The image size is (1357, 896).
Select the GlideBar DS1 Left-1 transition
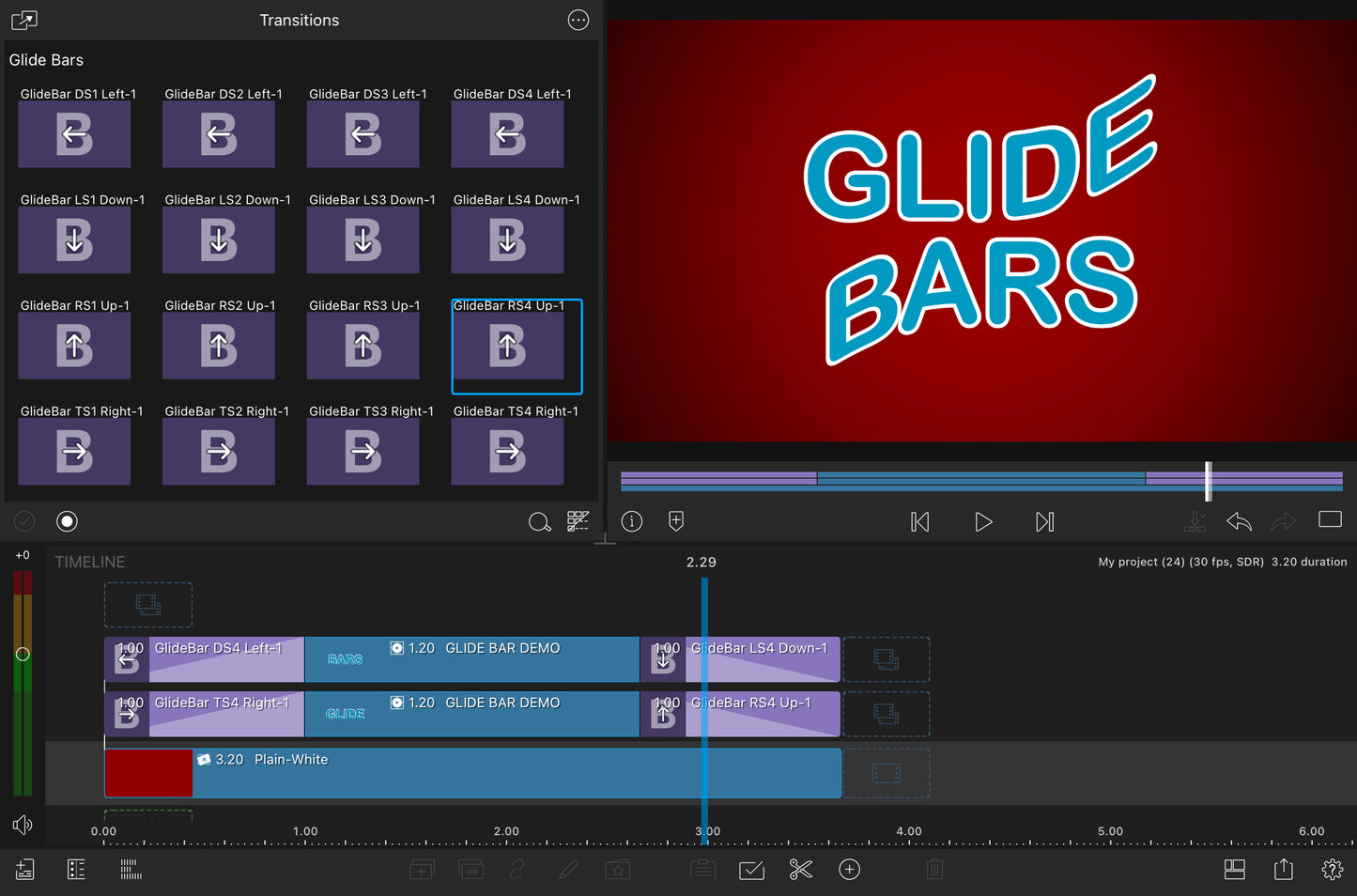click(74, 134)
